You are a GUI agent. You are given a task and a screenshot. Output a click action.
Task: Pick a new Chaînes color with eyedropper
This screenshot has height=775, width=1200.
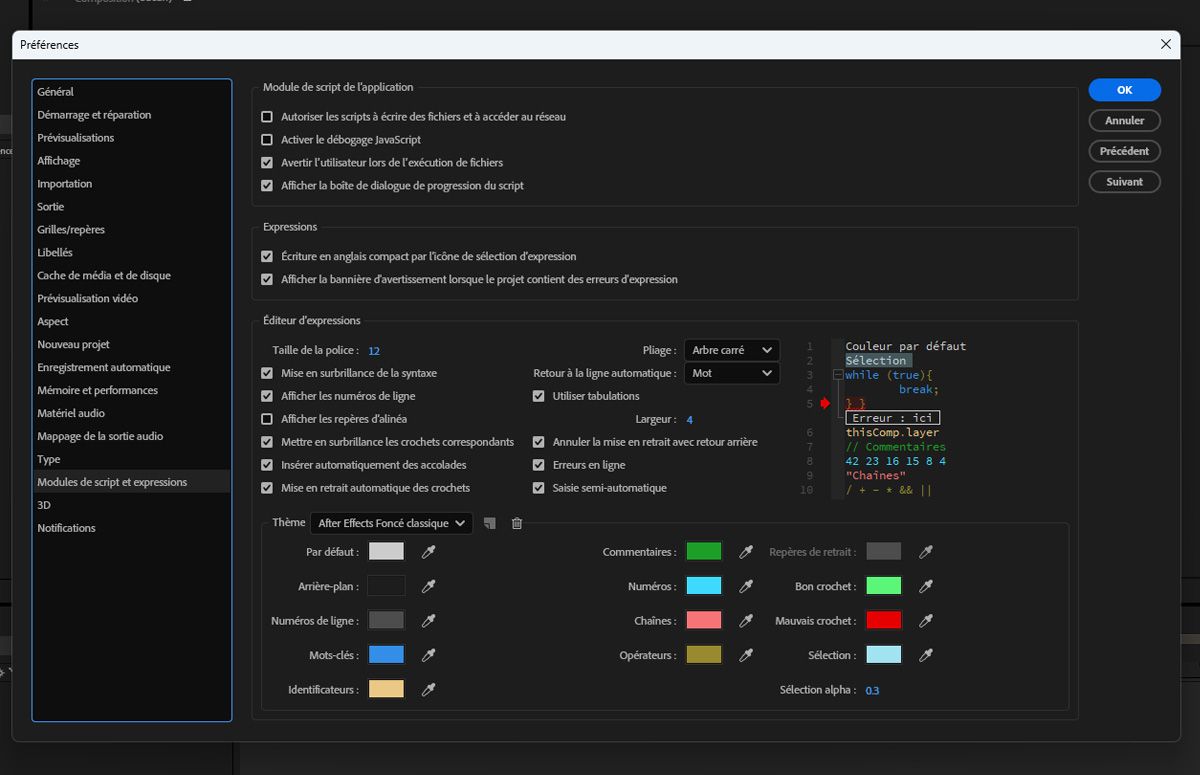(747, 620)
